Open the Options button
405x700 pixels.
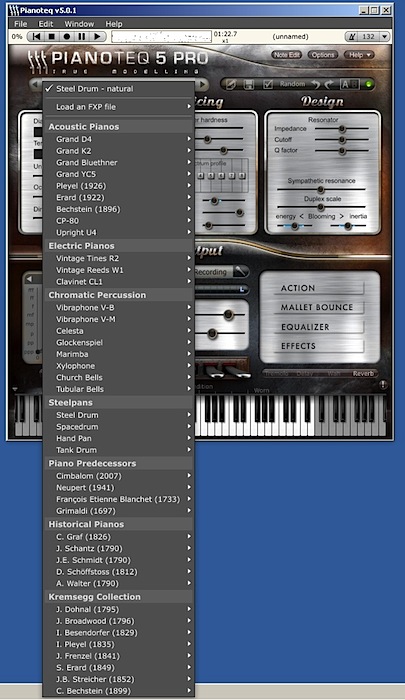click(323, 55)
